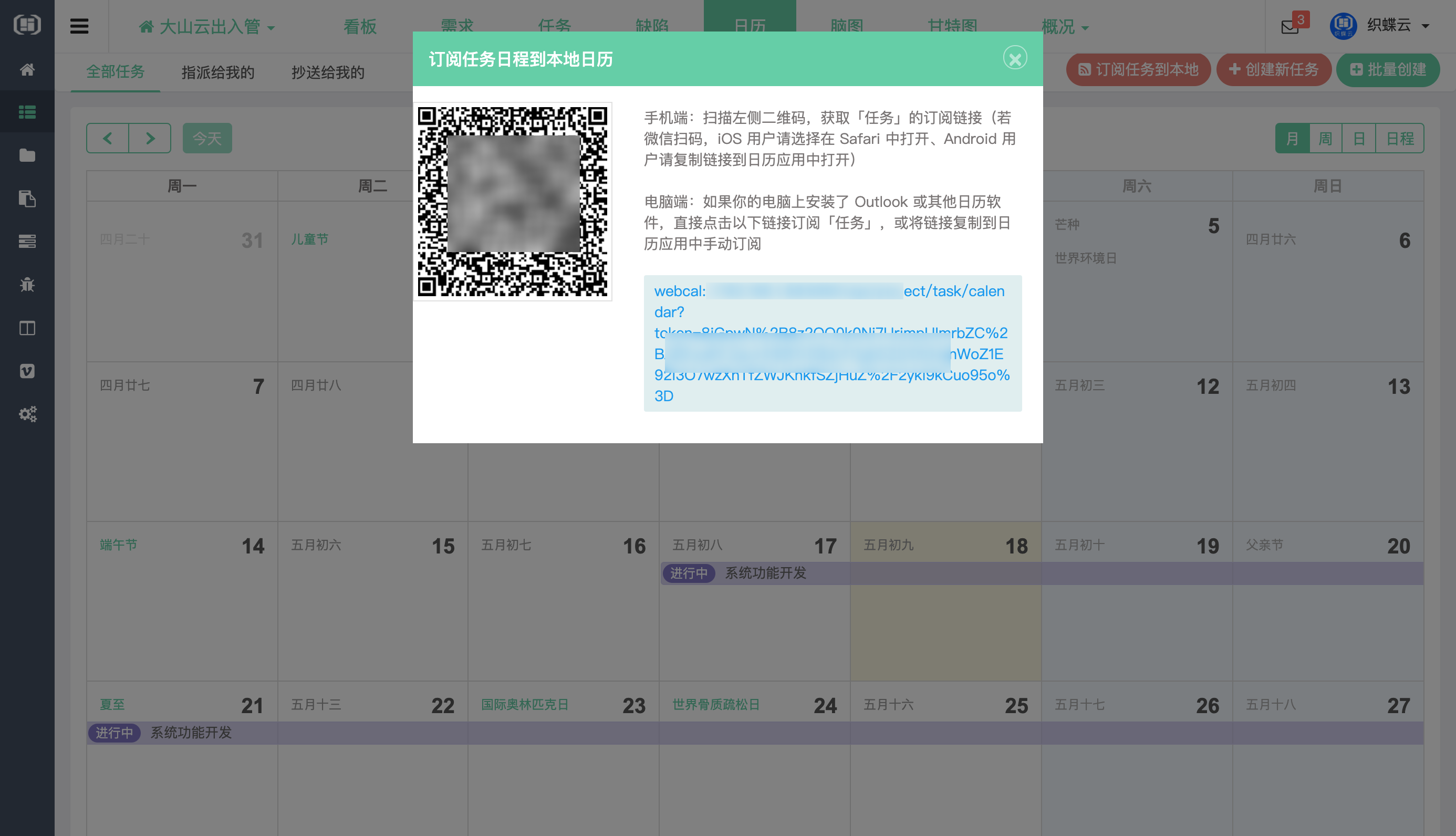
Task: Open the mail notifications icon
Action: click(1289, 27)
